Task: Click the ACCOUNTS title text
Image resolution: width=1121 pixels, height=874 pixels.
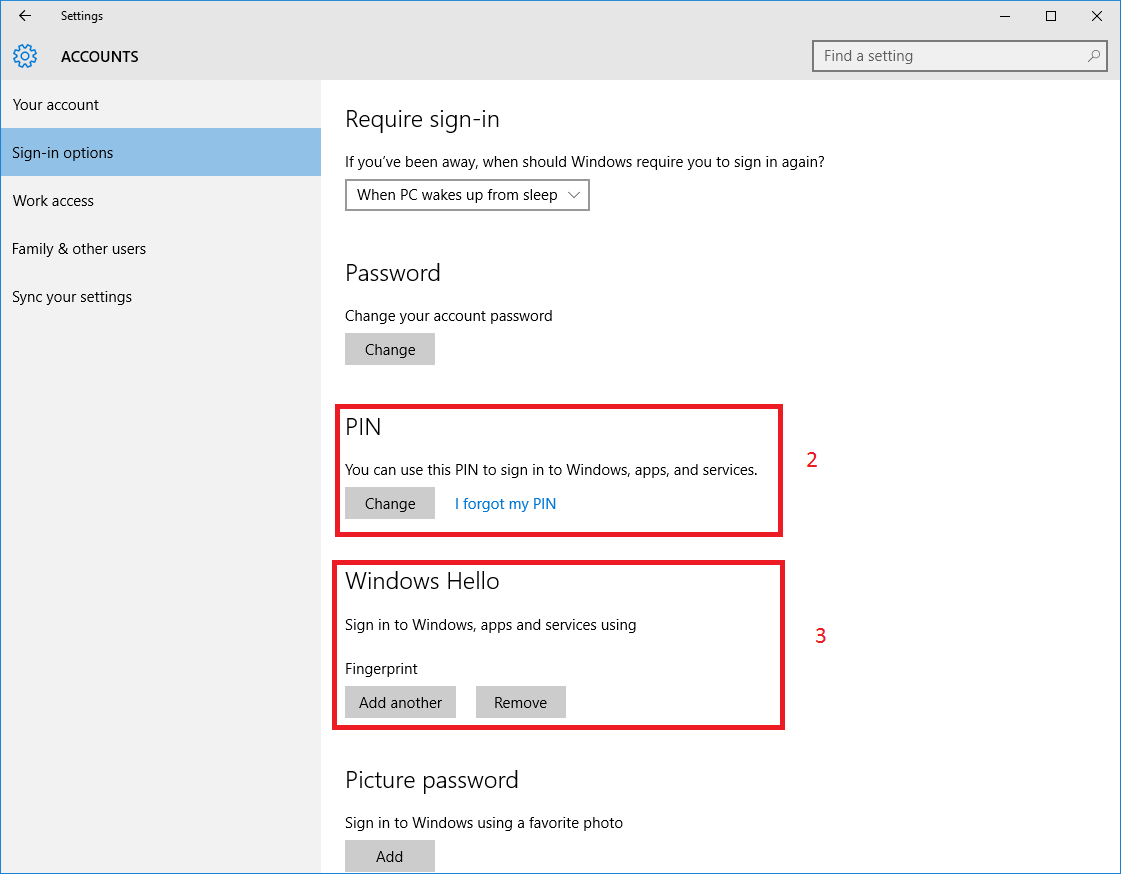Action: [99, 56]
